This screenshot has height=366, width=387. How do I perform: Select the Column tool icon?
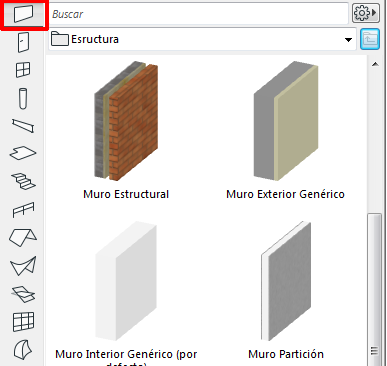click(x=23, y=98)
